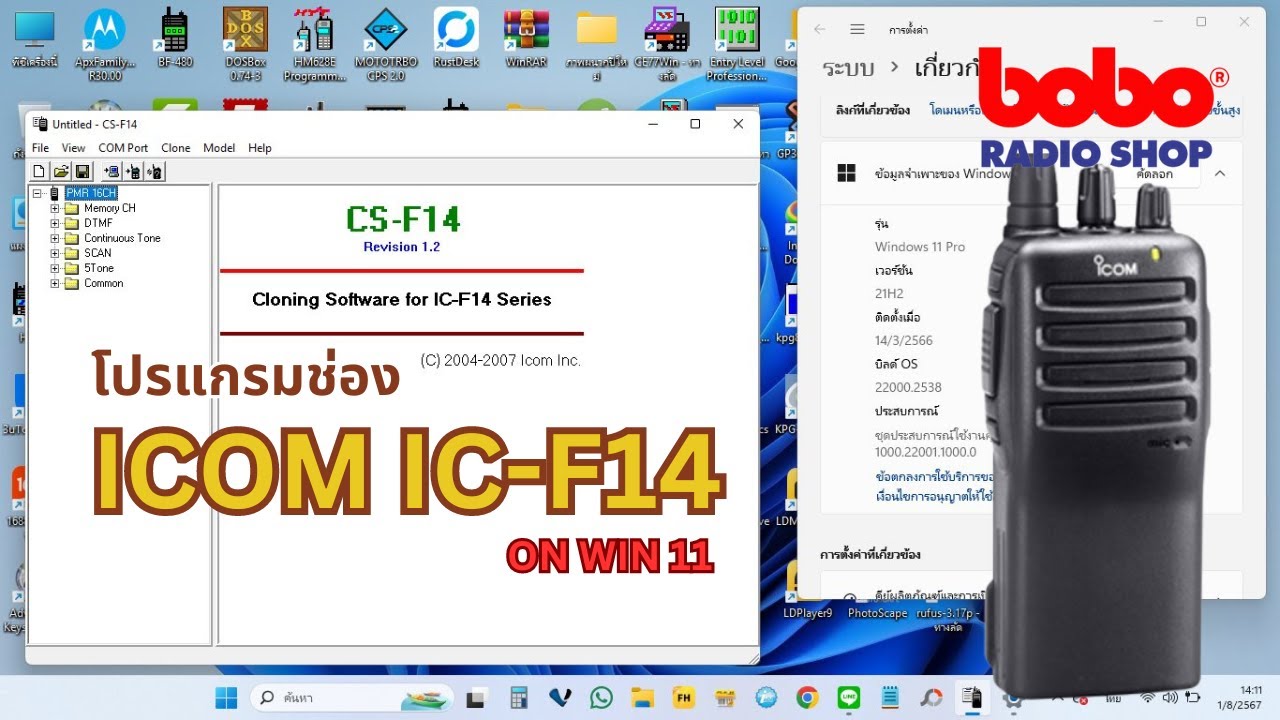Select the PMR 16CH tree item
Image resolution: width=1280 pixels, height=720 pixels.
tap(91, 193)
